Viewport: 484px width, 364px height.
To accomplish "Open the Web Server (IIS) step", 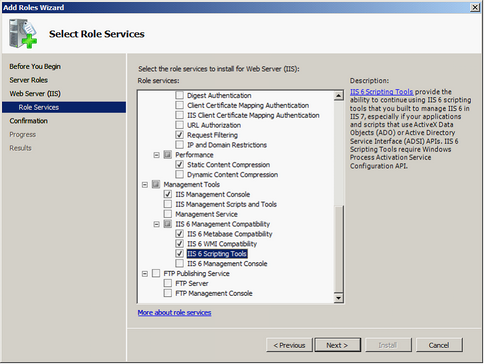I will (35, 94).
